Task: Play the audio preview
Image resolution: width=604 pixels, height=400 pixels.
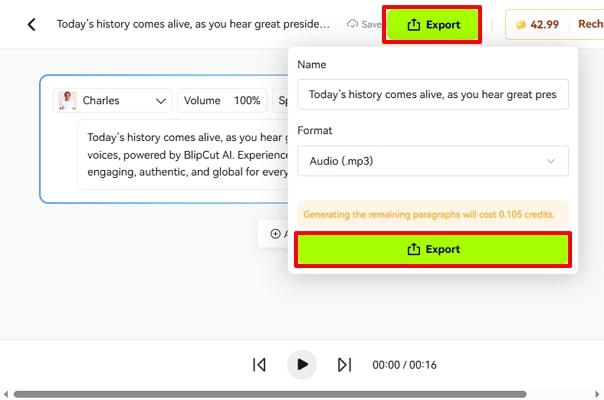Action: [x=302, y=365]
